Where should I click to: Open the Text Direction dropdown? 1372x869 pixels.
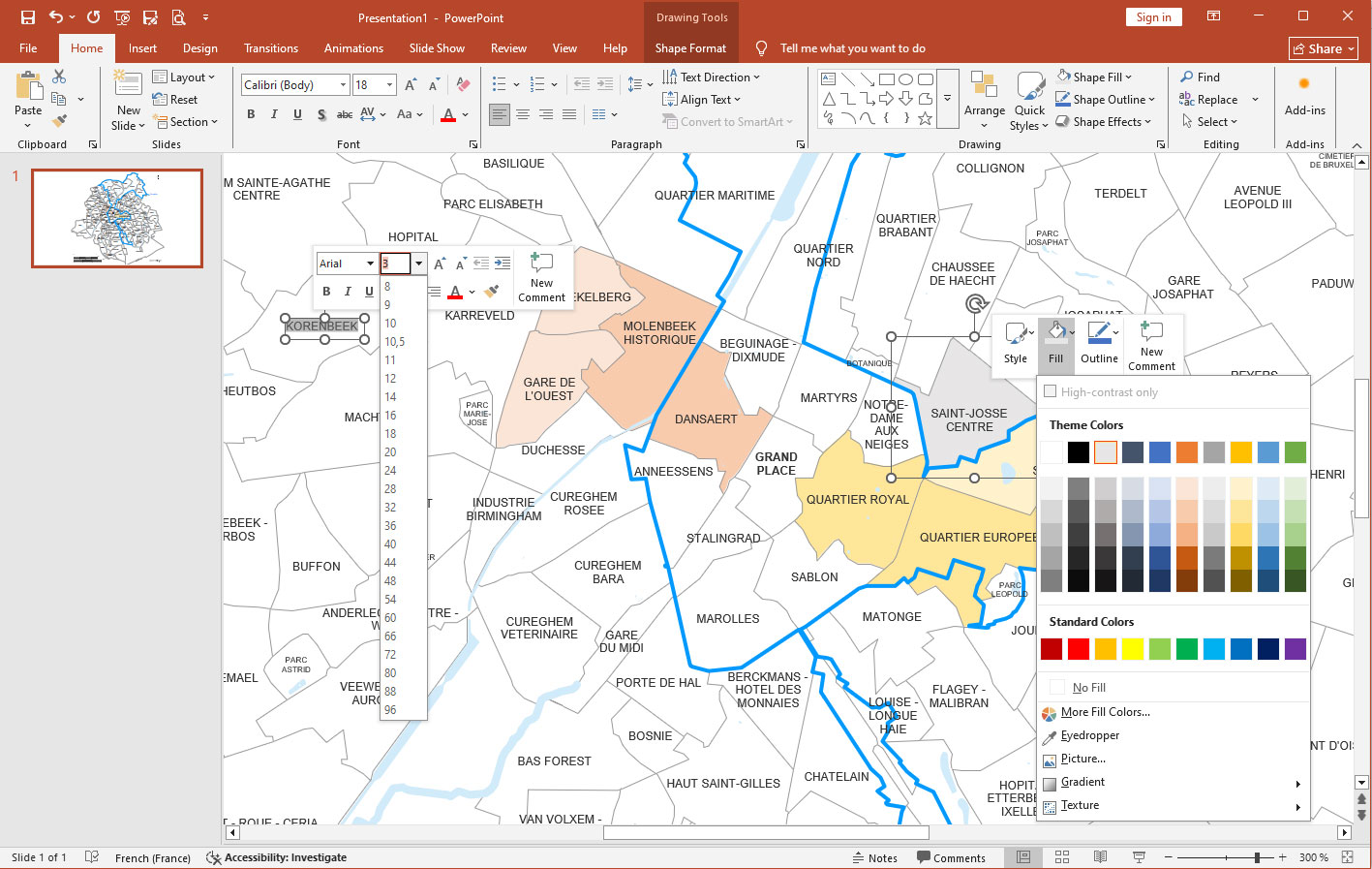(712, 77)
